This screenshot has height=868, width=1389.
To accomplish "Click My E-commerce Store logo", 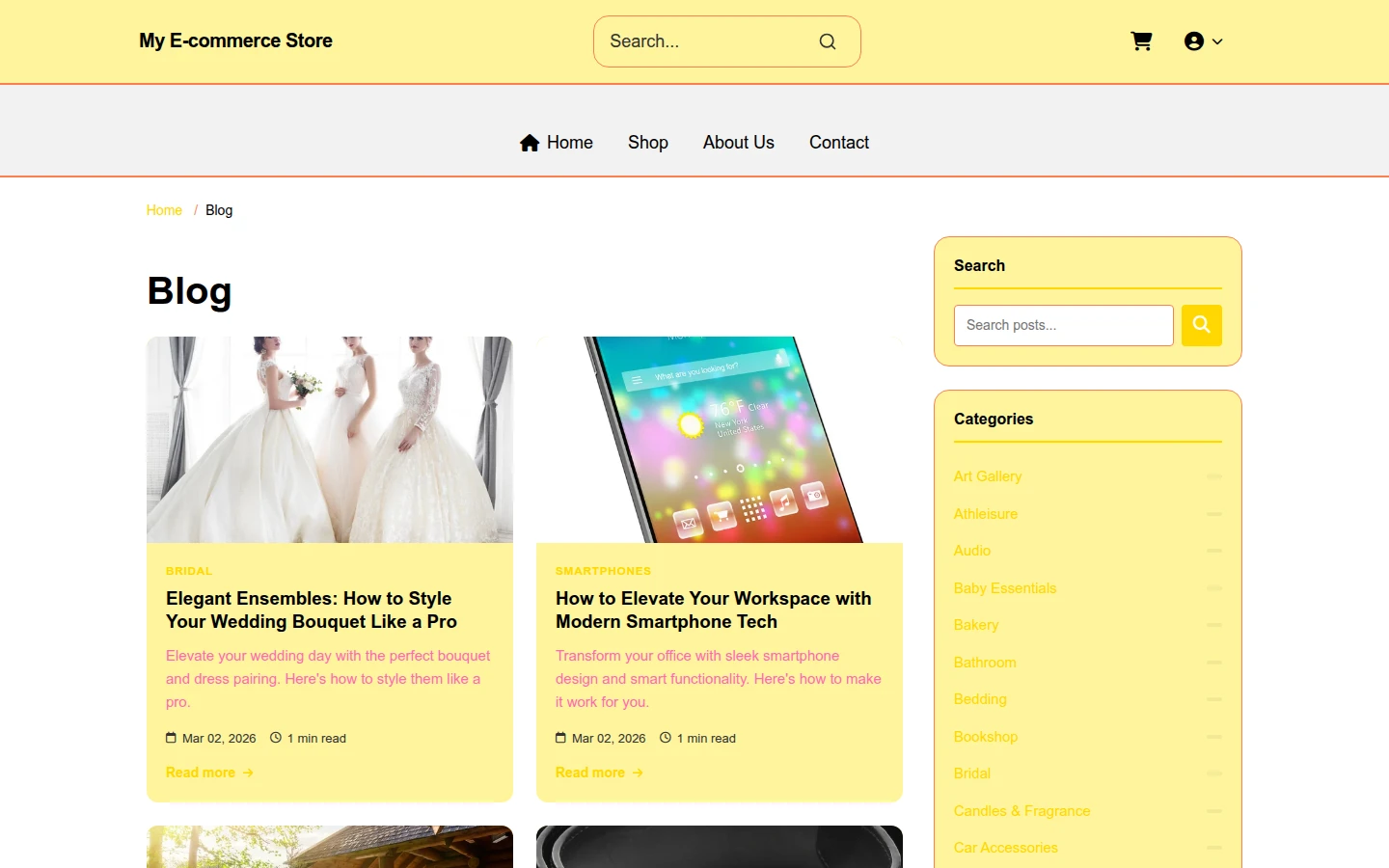I will [235, 41].
